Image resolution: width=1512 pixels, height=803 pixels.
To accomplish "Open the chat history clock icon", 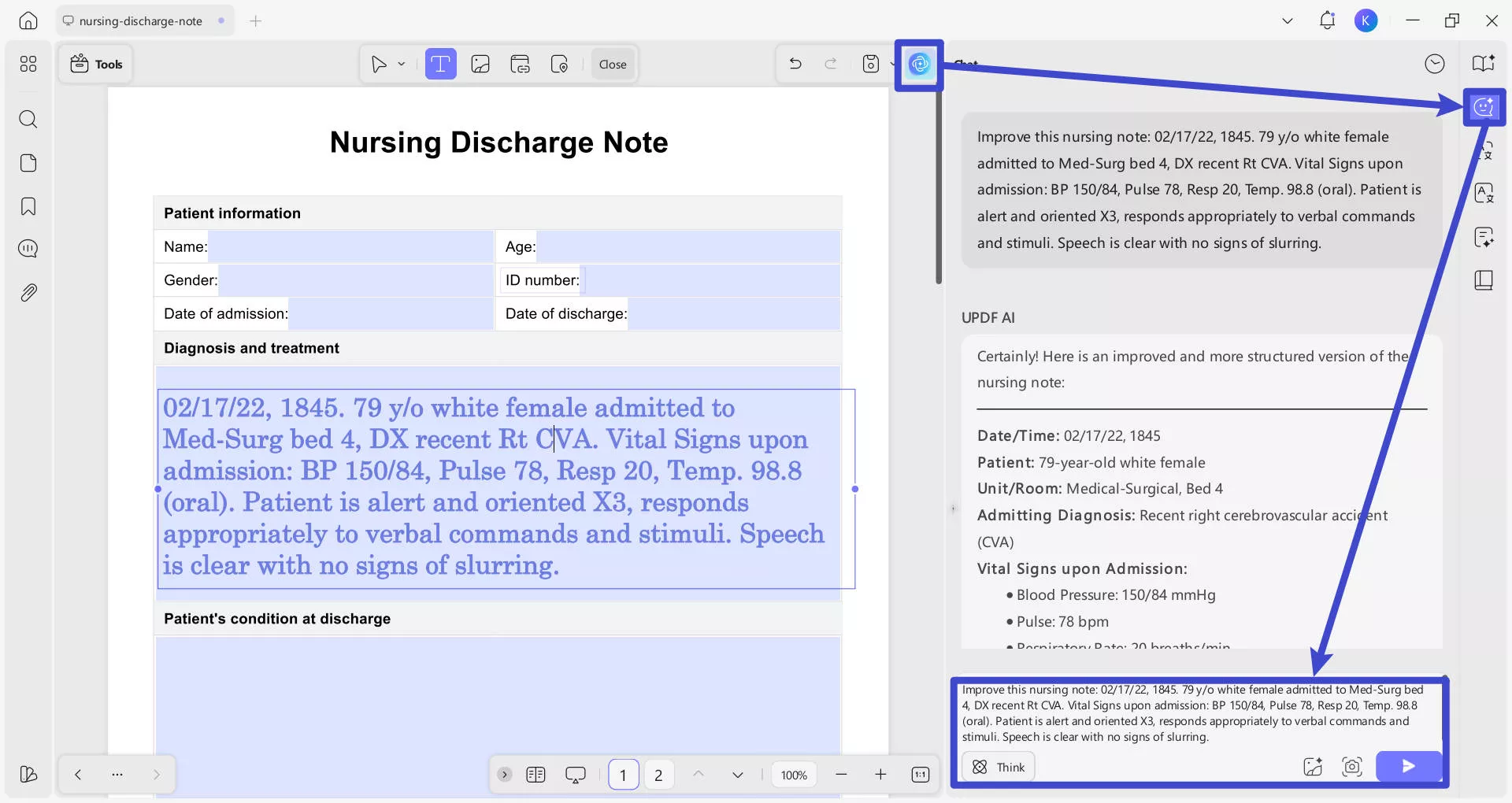I will 1435,64.
